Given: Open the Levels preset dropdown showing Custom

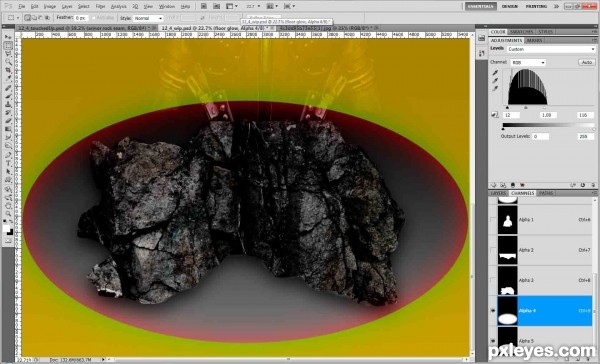Looking at the screenshot, I should [x=551, y=49].
